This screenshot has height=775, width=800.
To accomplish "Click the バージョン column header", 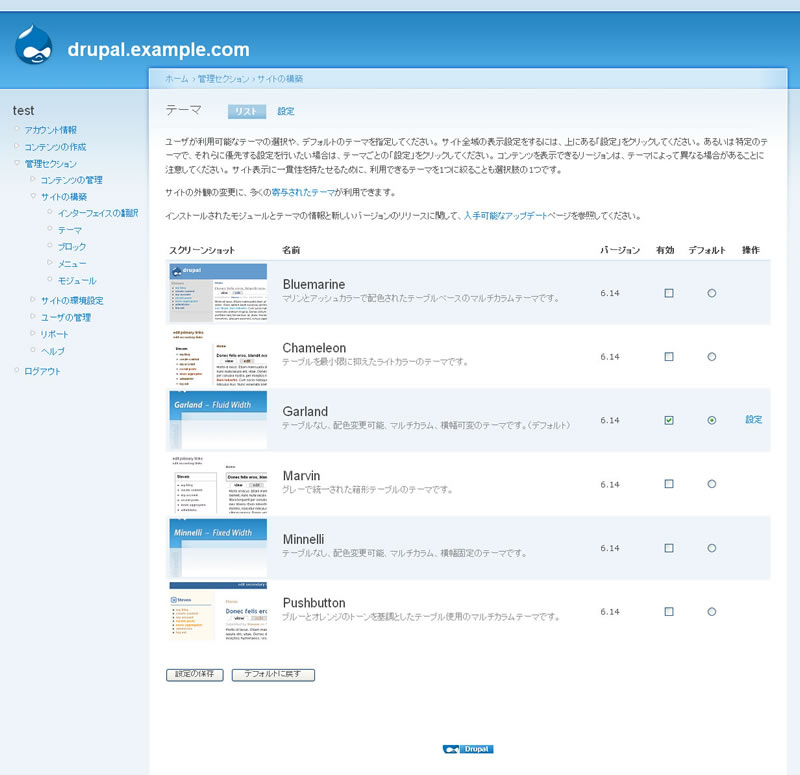I will click(620, 250).
